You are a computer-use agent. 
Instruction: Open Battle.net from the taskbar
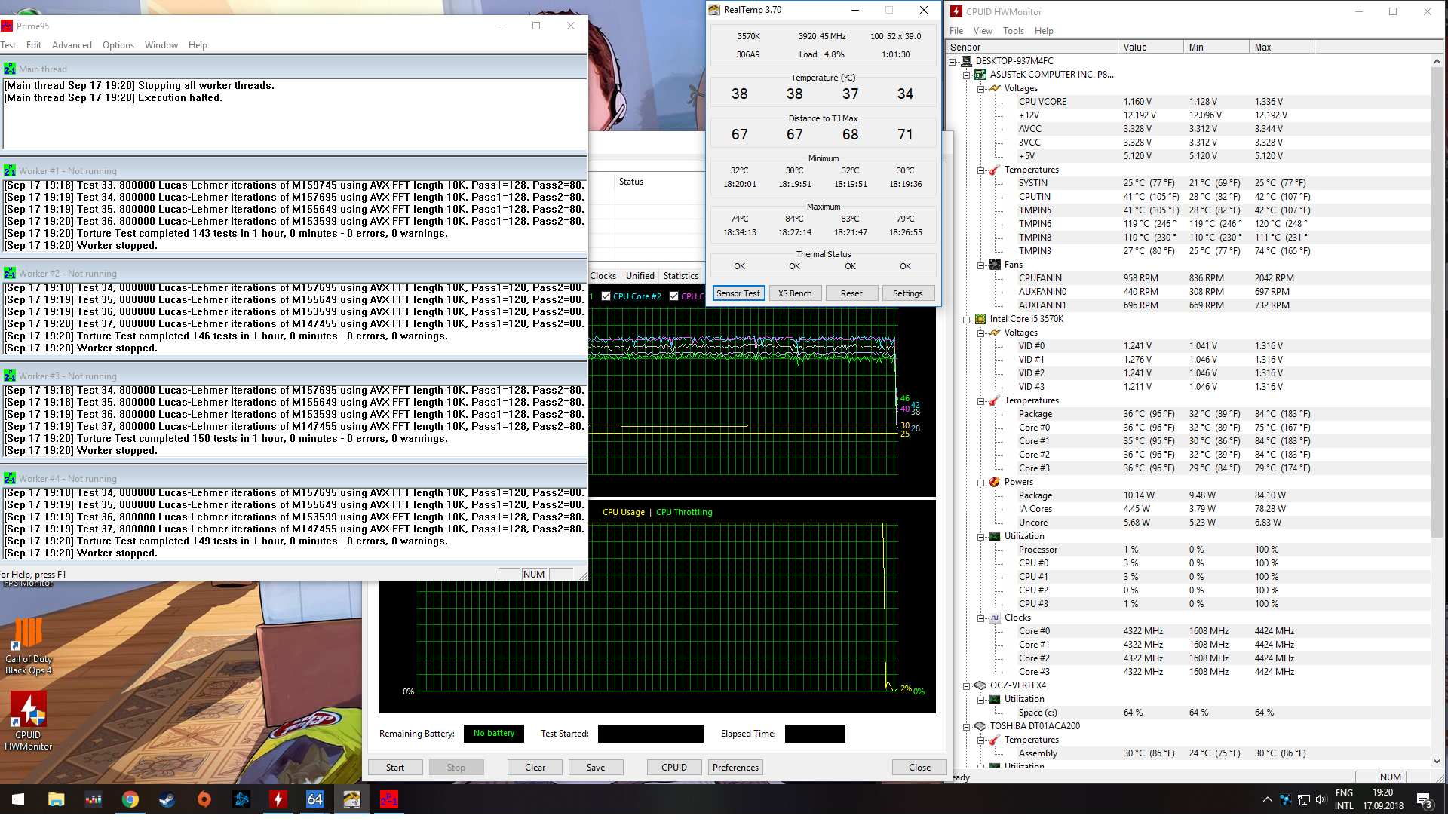pyautogui.click(x=241, y=799)
